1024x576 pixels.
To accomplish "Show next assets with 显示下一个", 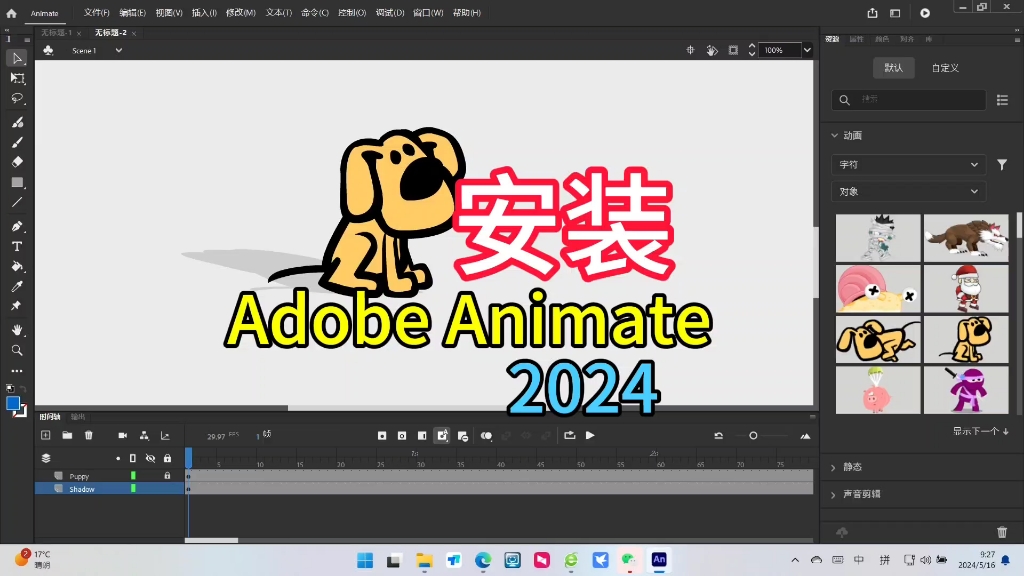I will pyautogui.click(x=980, y=431).
